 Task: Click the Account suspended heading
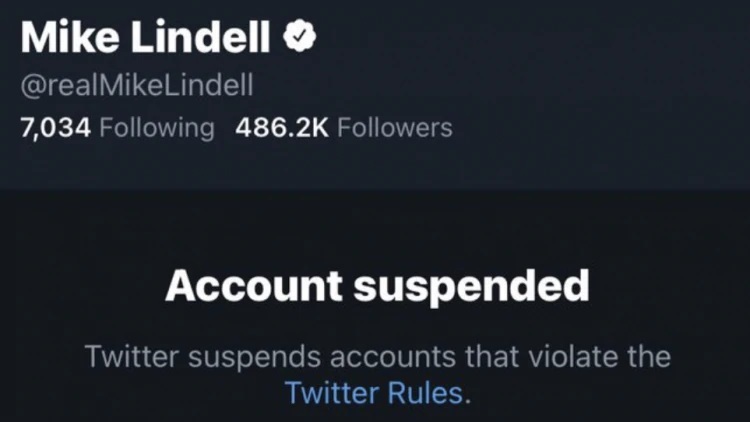377,287
